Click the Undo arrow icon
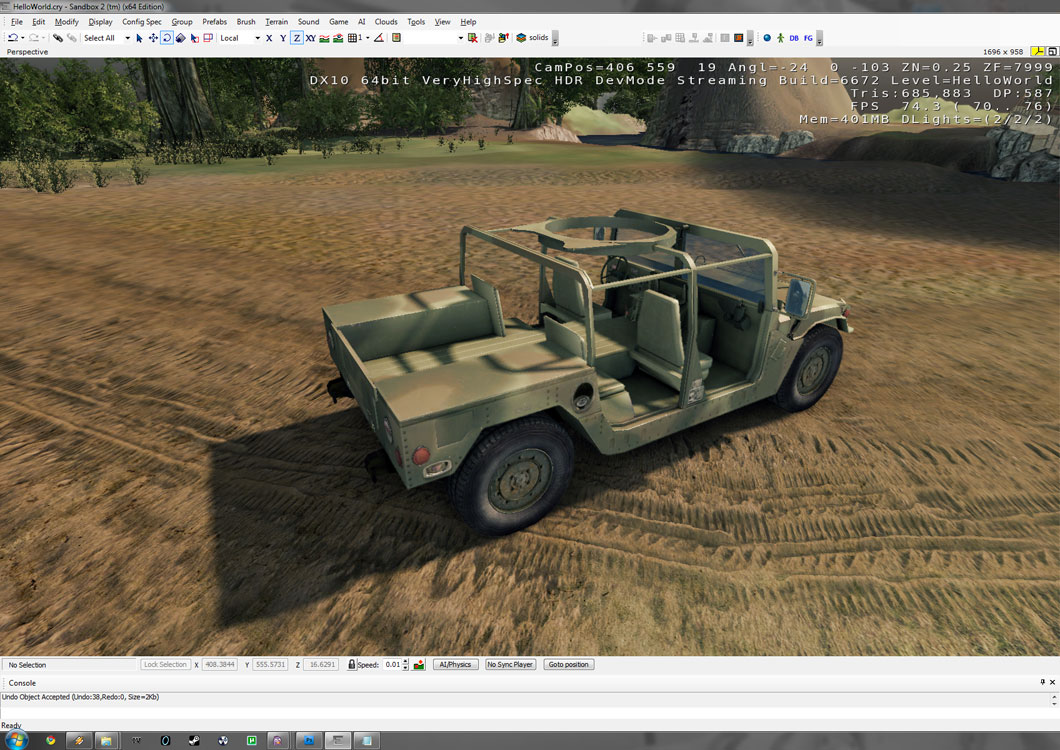1060x750 pixels. (x=12, y=38)
